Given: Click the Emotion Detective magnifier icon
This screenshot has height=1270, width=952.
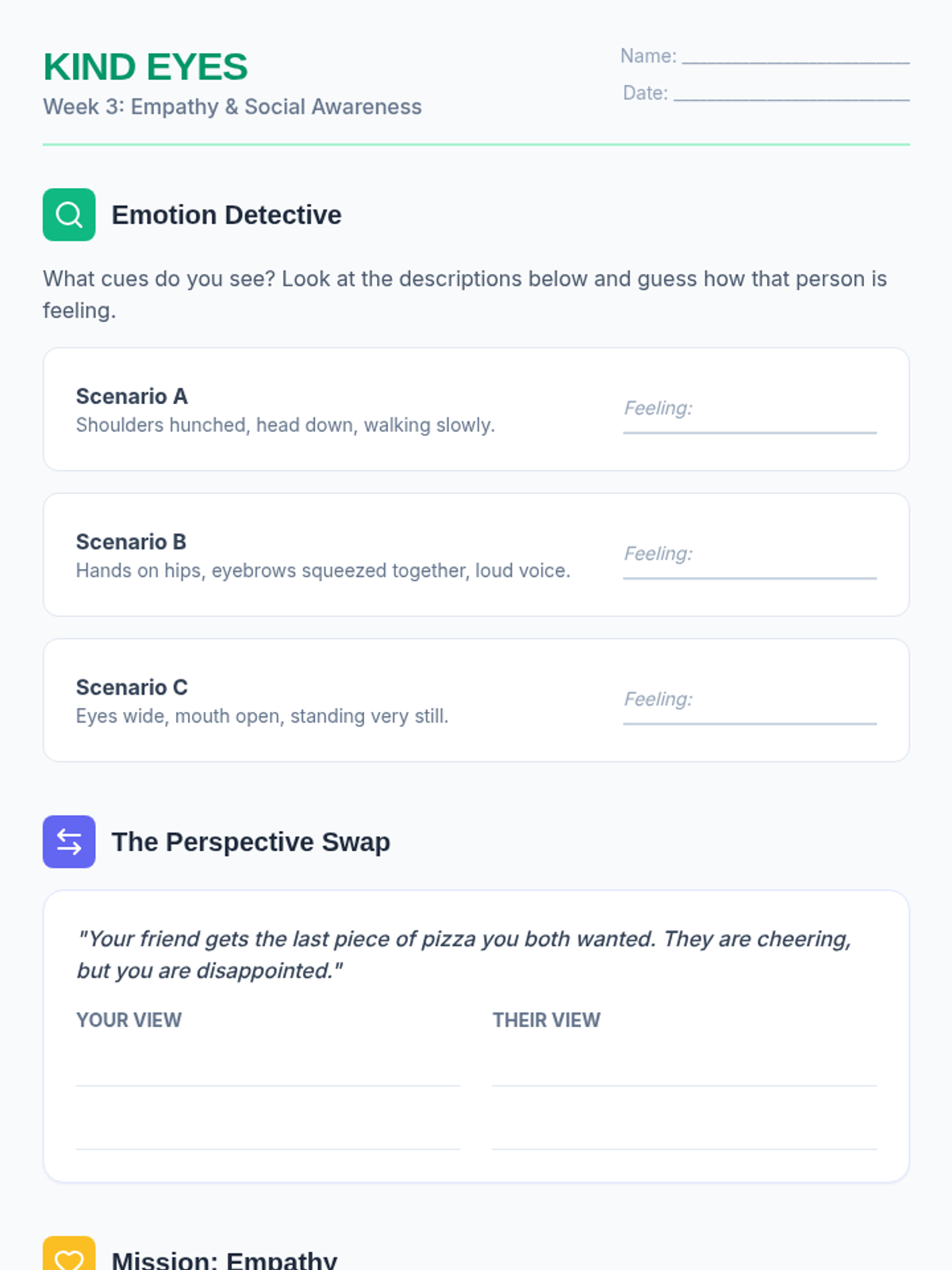Looking at the screenshot, I should tap(69, 214).
